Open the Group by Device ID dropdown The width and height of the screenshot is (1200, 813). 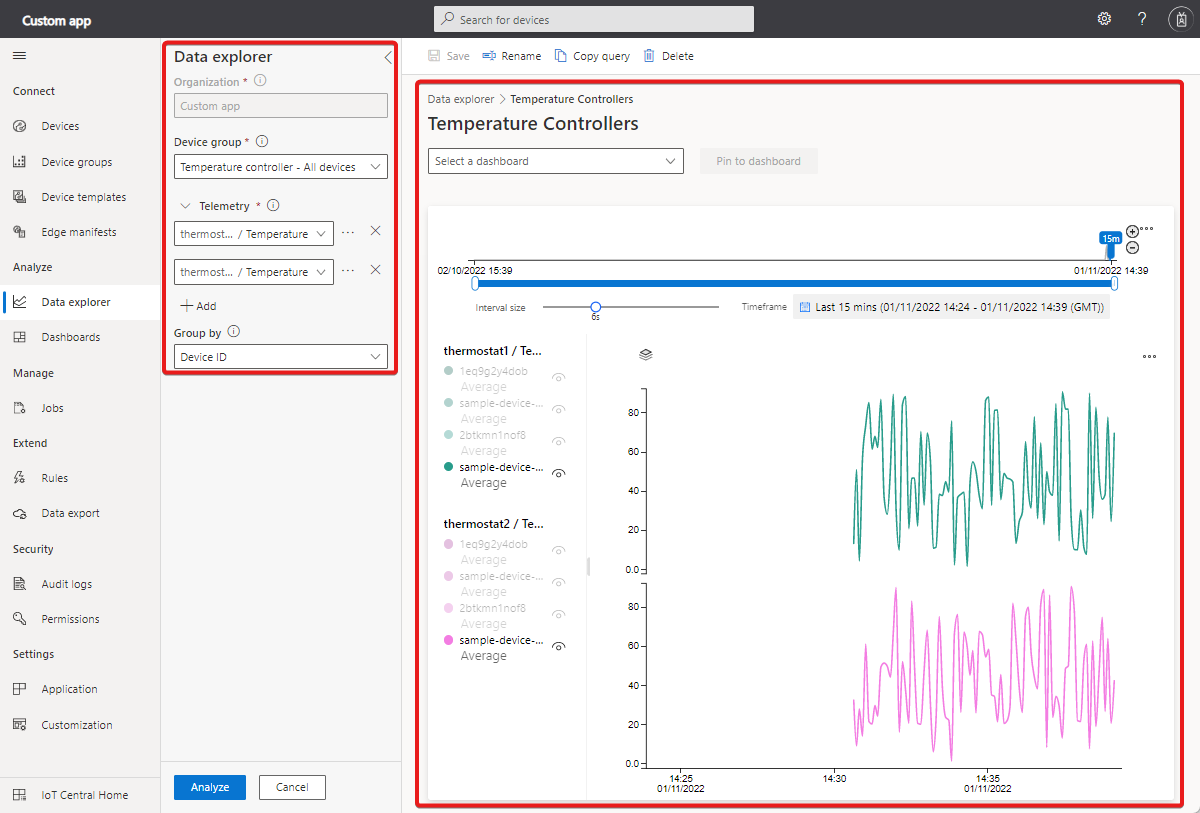[x=281, y=356]
